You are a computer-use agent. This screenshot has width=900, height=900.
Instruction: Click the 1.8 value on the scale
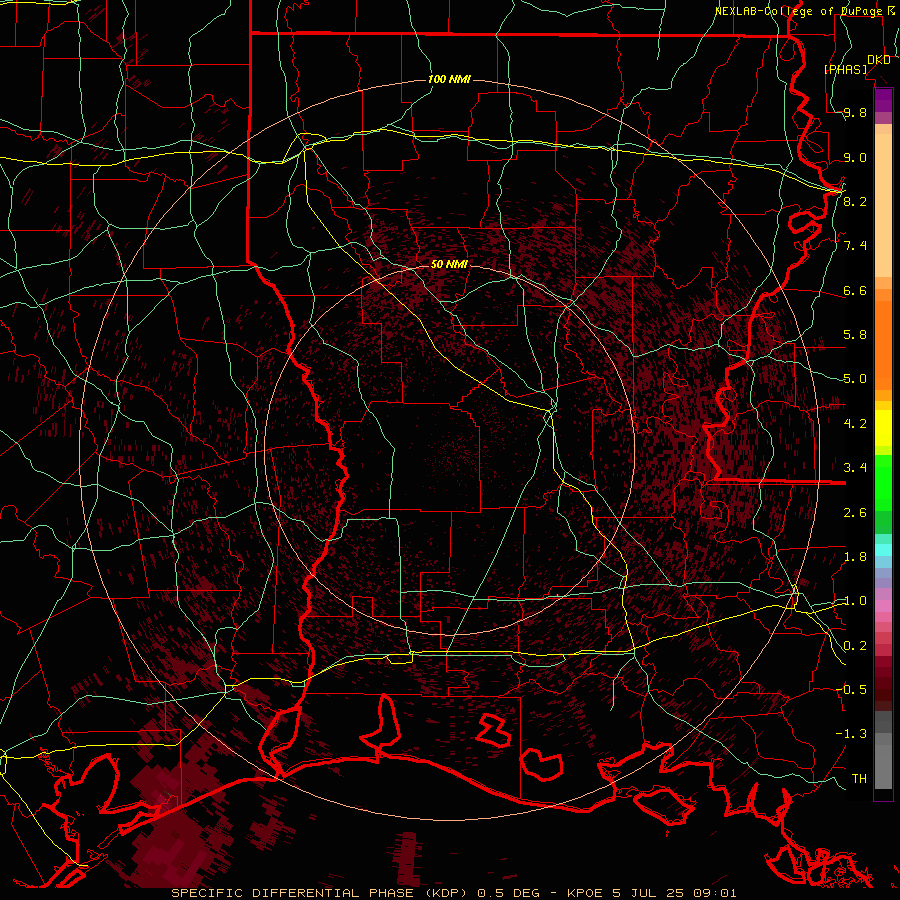[x=855, y=557]
